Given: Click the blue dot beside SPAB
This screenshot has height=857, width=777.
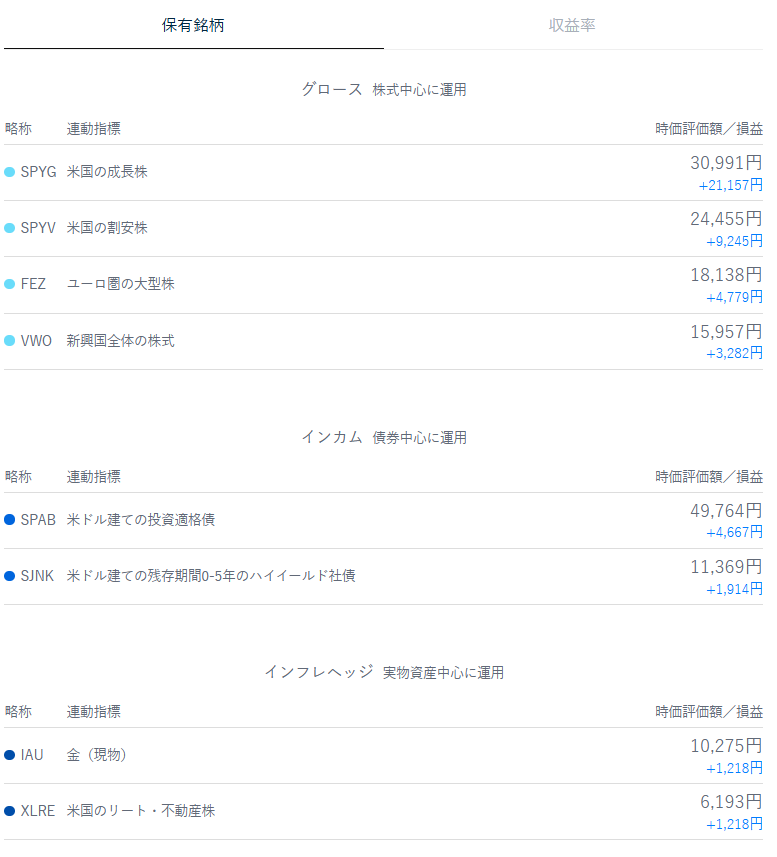Looking at the screenshot, I should pyautogui.click(x=10, y=520).
